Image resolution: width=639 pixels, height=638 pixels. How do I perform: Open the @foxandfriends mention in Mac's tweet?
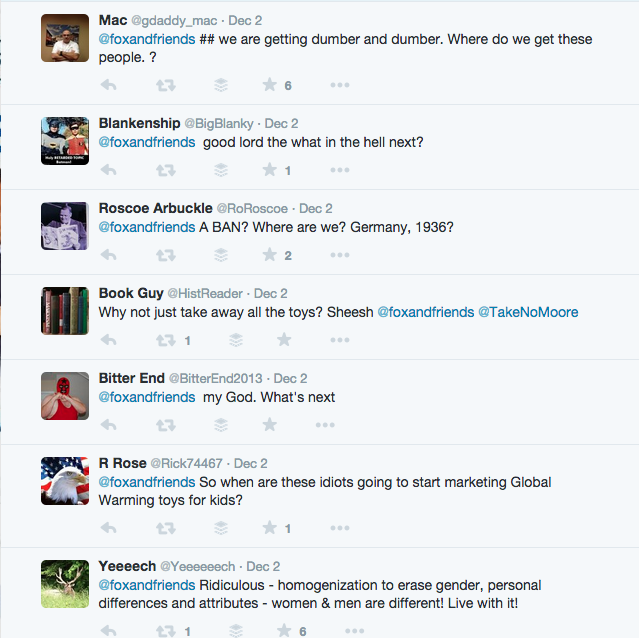146,40
